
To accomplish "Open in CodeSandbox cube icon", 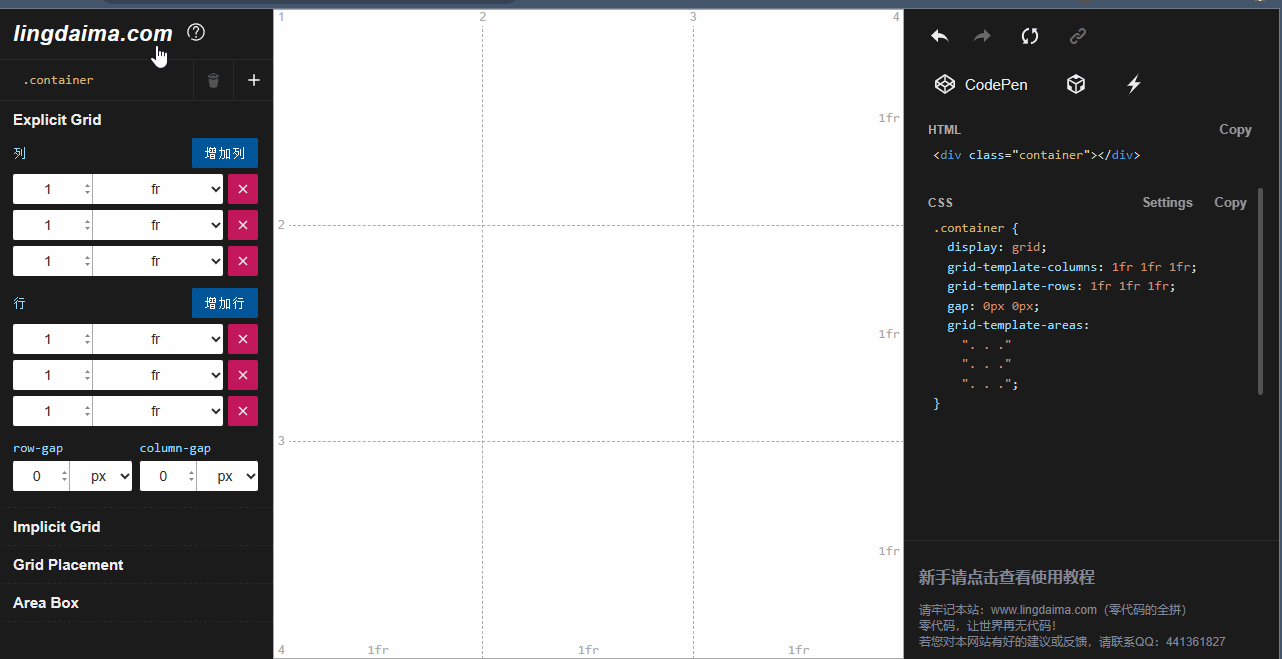I will click(1076, 84).
